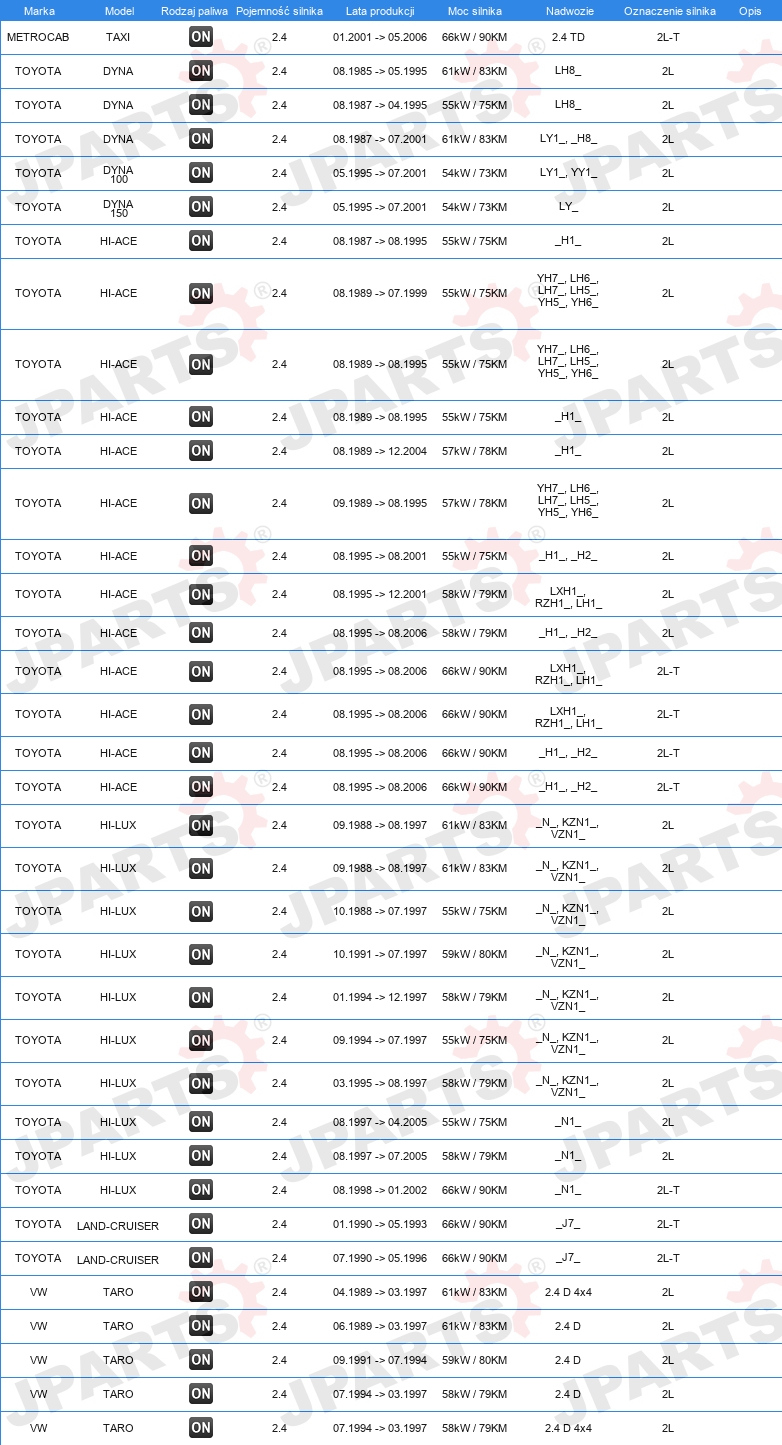This screenshot has width=782, height=1445.
Task: Click the METROCAB brand cell
Action: (x=38, y=37)
